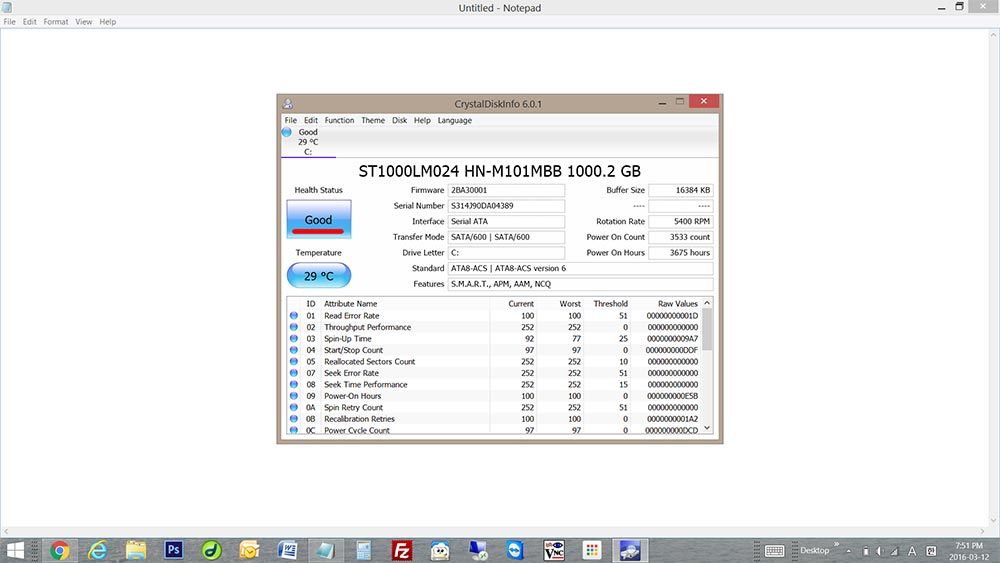
Task: Open the Language menu
Action: click(455, 120)
